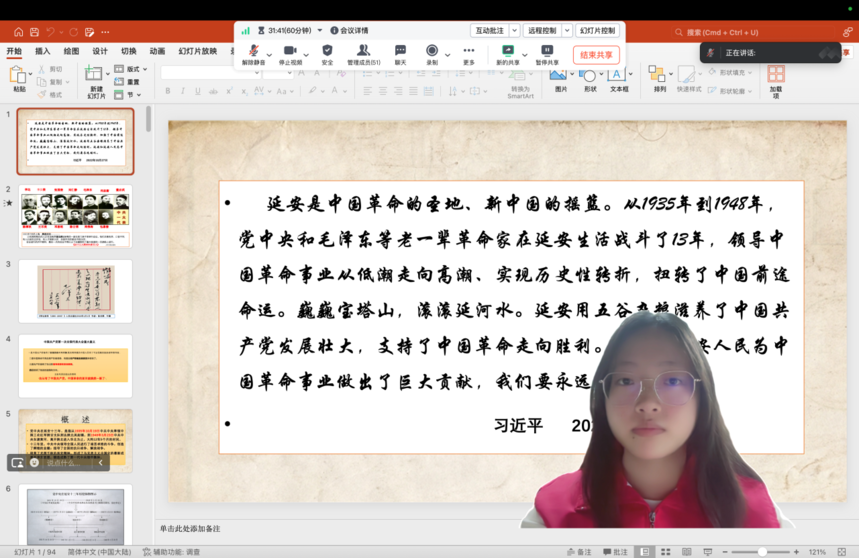The width and height of the screenshot is (859, 558).
Task: Click the 暂停共享 pause sharing icon
Action: coord(547,51)
